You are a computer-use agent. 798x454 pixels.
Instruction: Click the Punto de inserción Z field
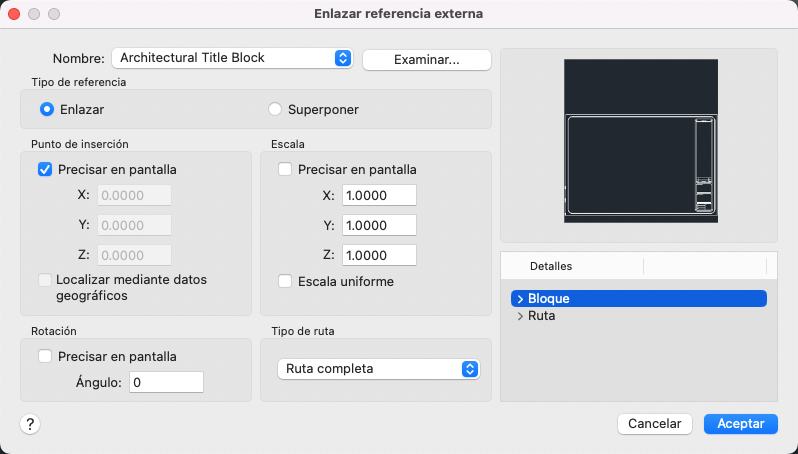pyautogui.click(x=134, y=255)
